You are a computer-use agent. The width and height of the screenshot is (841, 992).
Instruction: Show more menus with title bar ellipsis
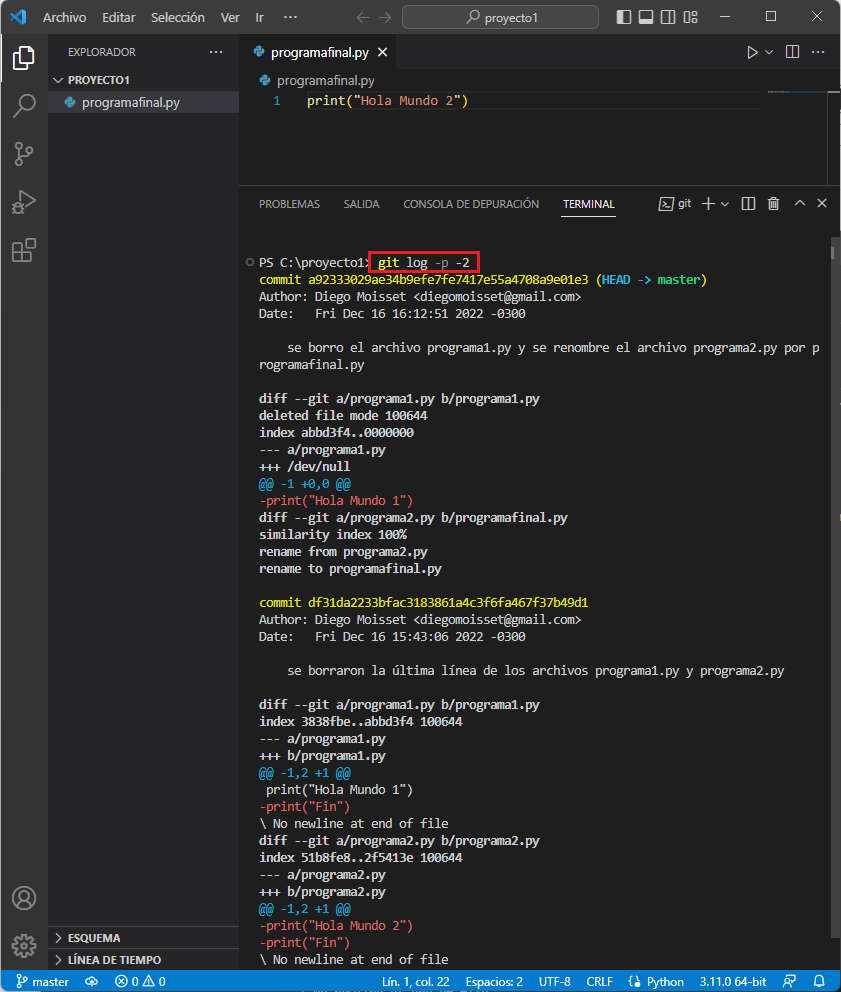(x=290, y=17)
